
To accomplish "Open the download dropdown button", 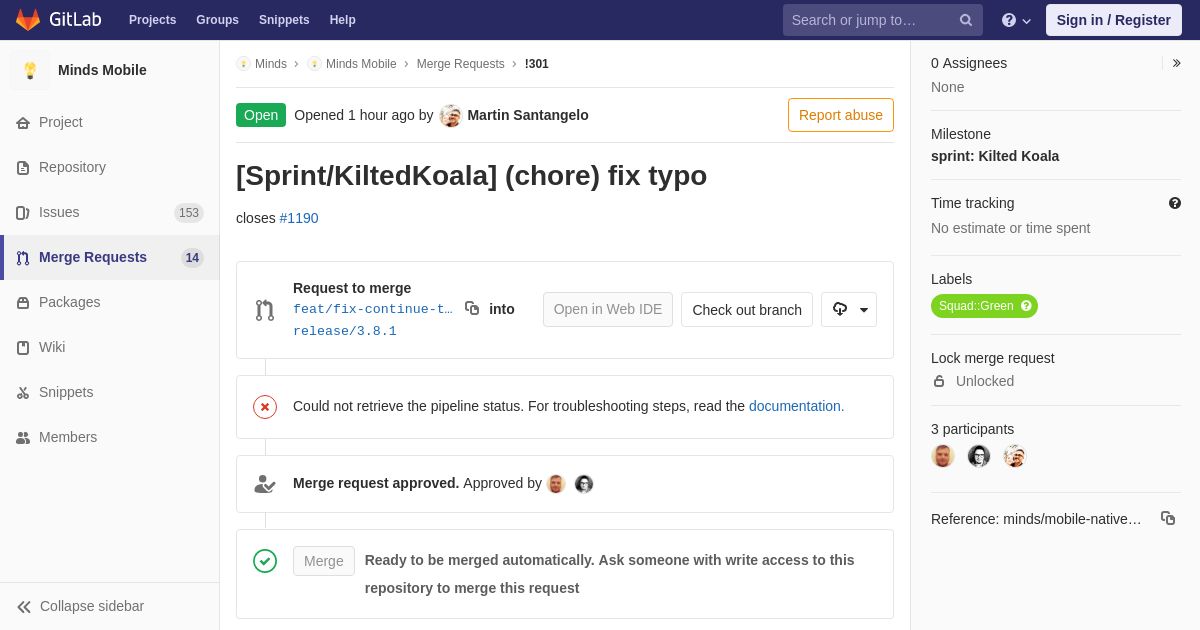I will [x=849, y=309].
